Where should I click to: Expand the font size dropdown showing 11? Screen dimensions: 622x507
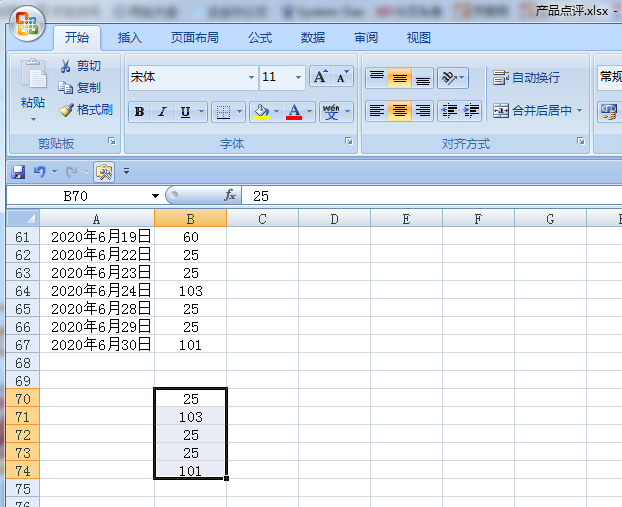coord(298,77)
